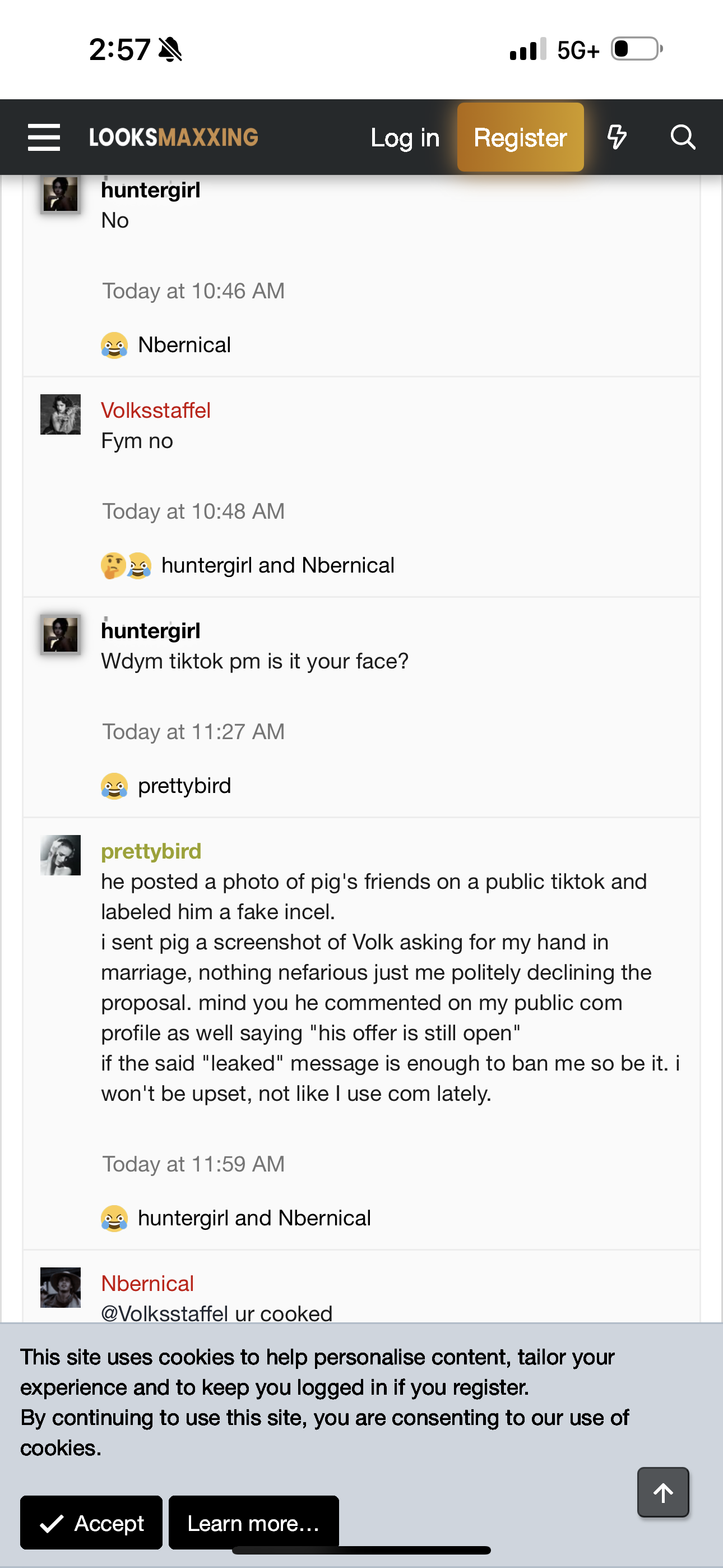Tap the scroll-to-top arrow button
723x1568 pixels.
point(662,1492)
